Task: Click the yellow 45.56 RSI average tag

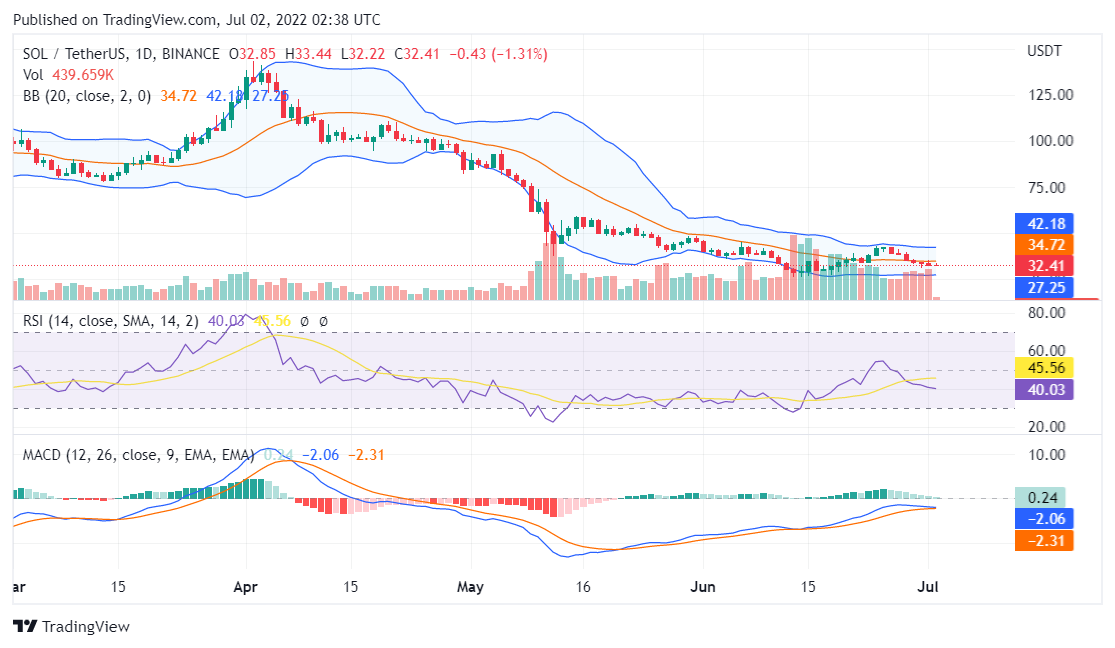Action: point(1043,367)
